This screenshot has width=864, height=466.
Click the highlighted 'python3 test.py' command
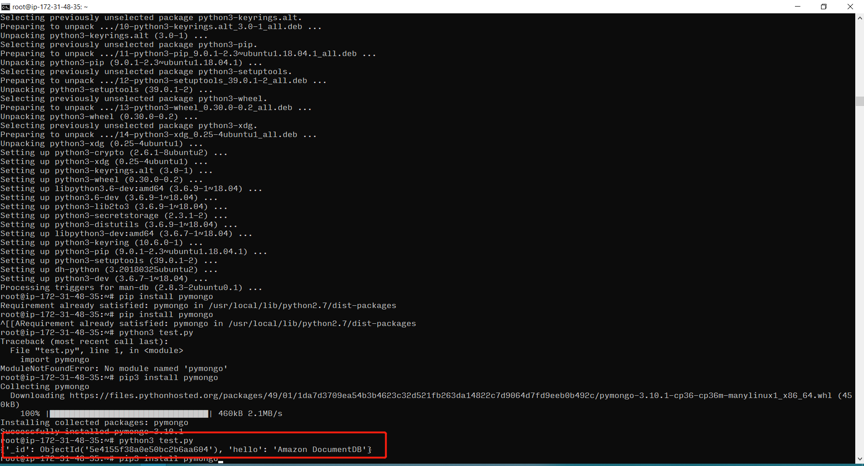coord(156,440)
